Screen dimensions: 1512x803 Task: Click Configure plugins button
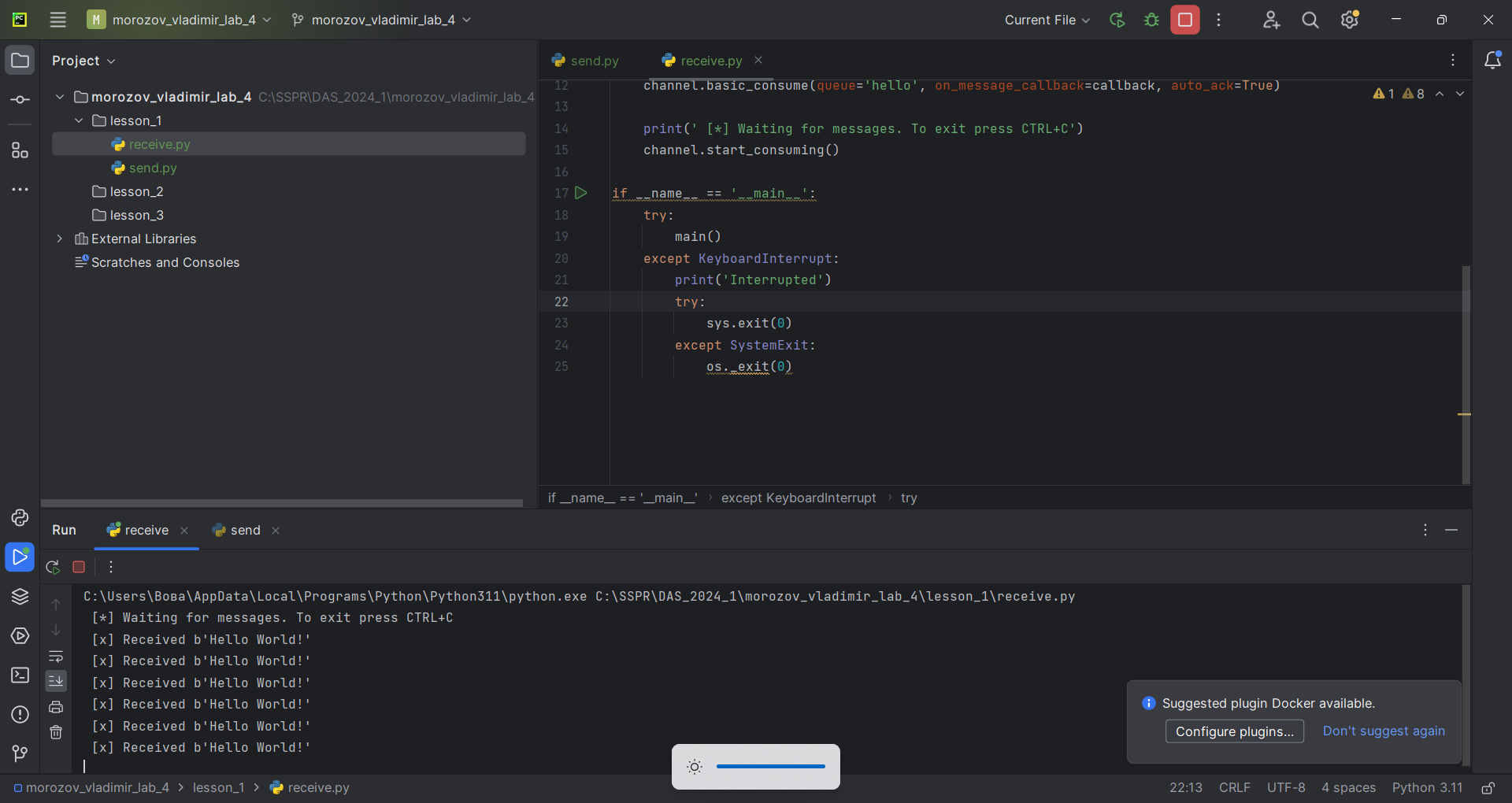tap(1234, 731)
